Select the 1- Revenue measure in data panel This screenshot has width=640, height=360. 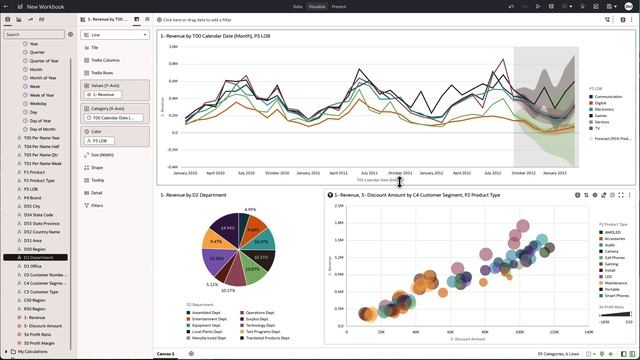pyautogui.click(x=34, y=317)
